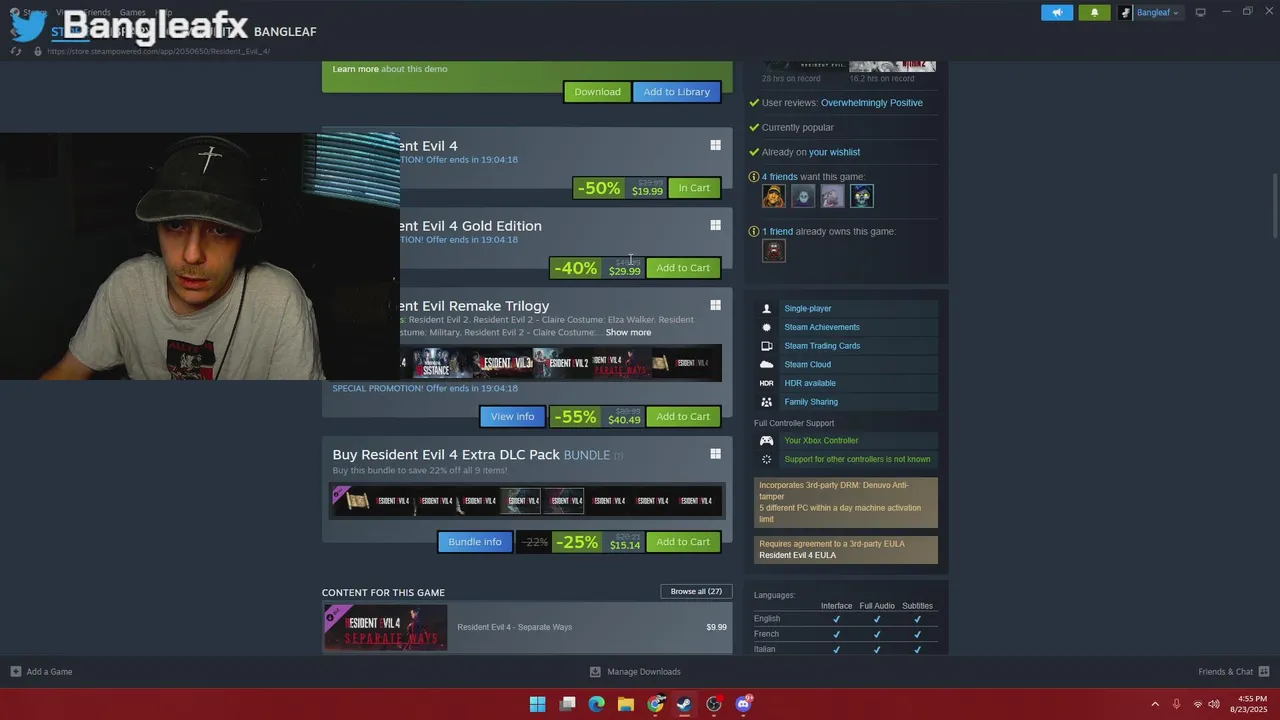This screenshot has height=720, width=1280.
Task: View info for the Remake Trilogy
Action: 512,416
